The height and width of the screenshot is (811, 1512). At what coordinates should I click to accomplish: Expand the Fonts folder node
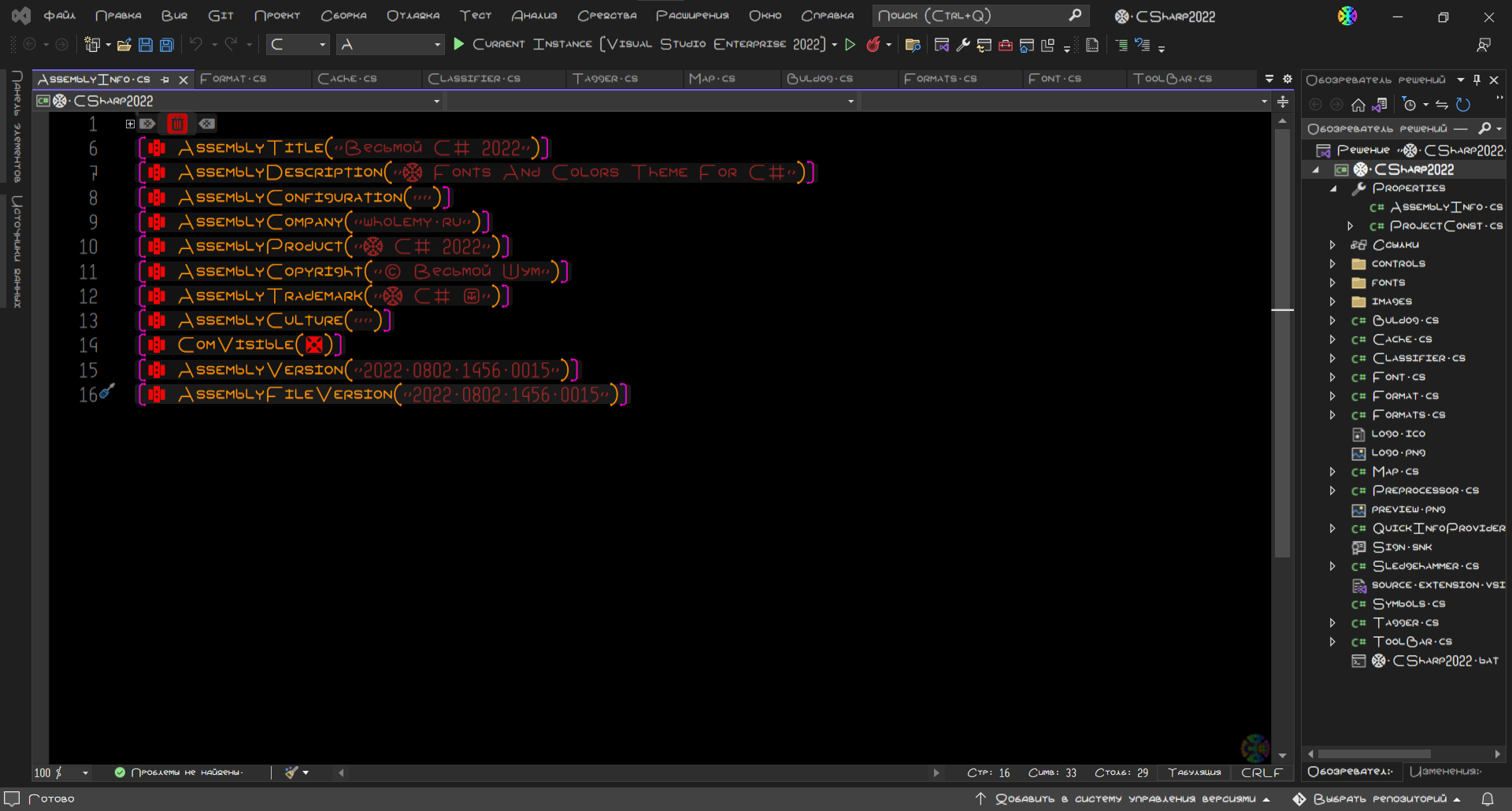click(1332, 283)
